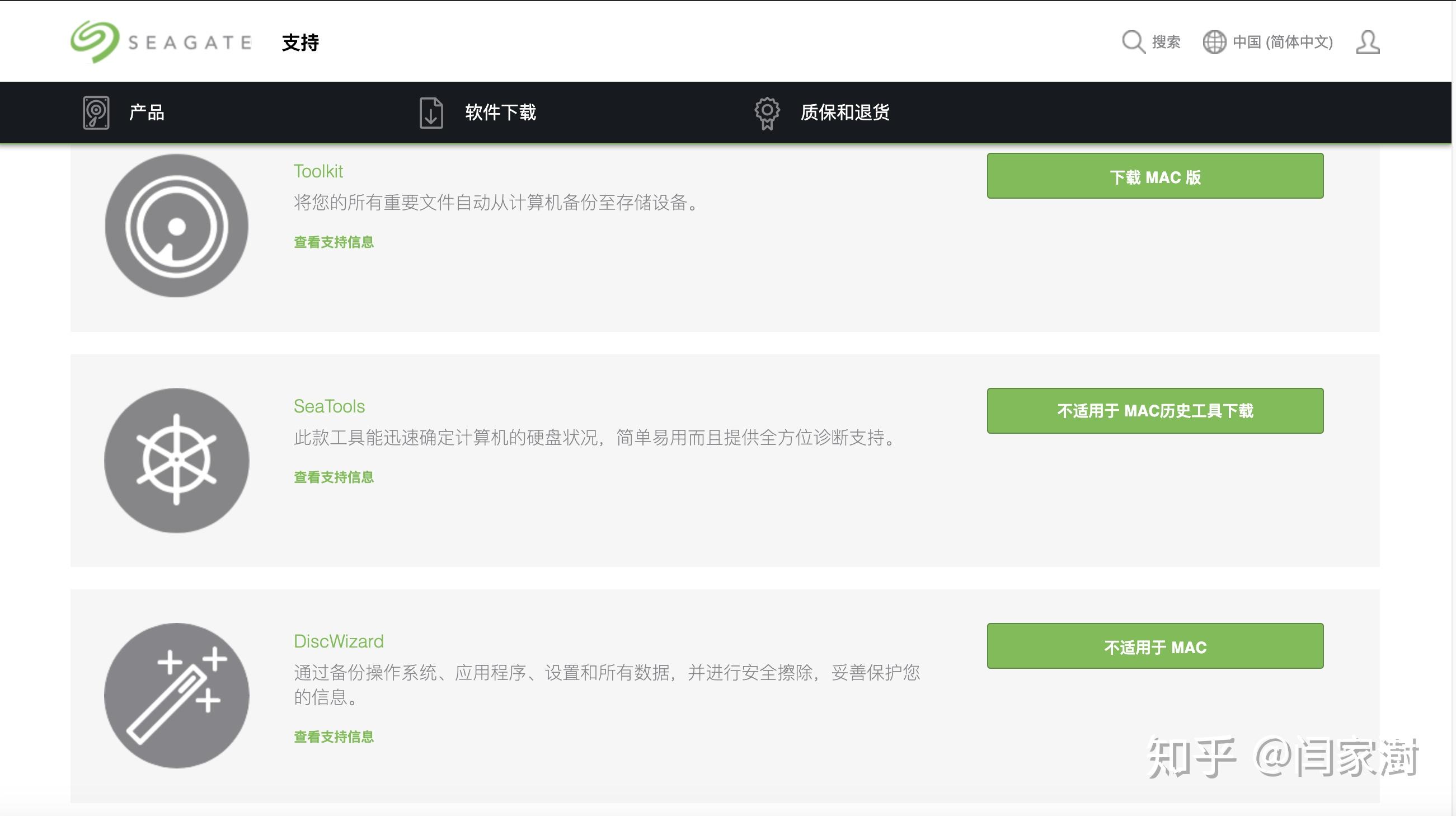1456x816 pixels.
Task: Click the SeaTools ship wheel icon
Action: pos(176,460)
